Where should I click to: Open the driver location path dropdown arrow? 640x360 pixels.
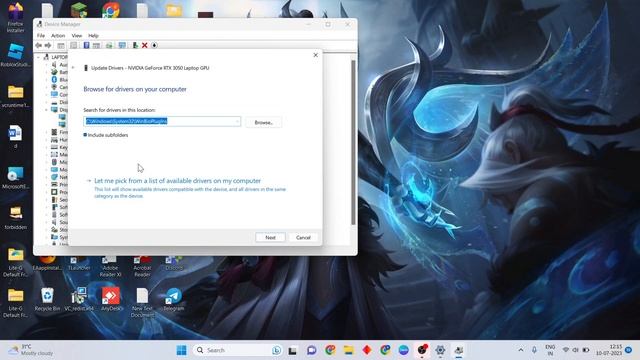237,121
